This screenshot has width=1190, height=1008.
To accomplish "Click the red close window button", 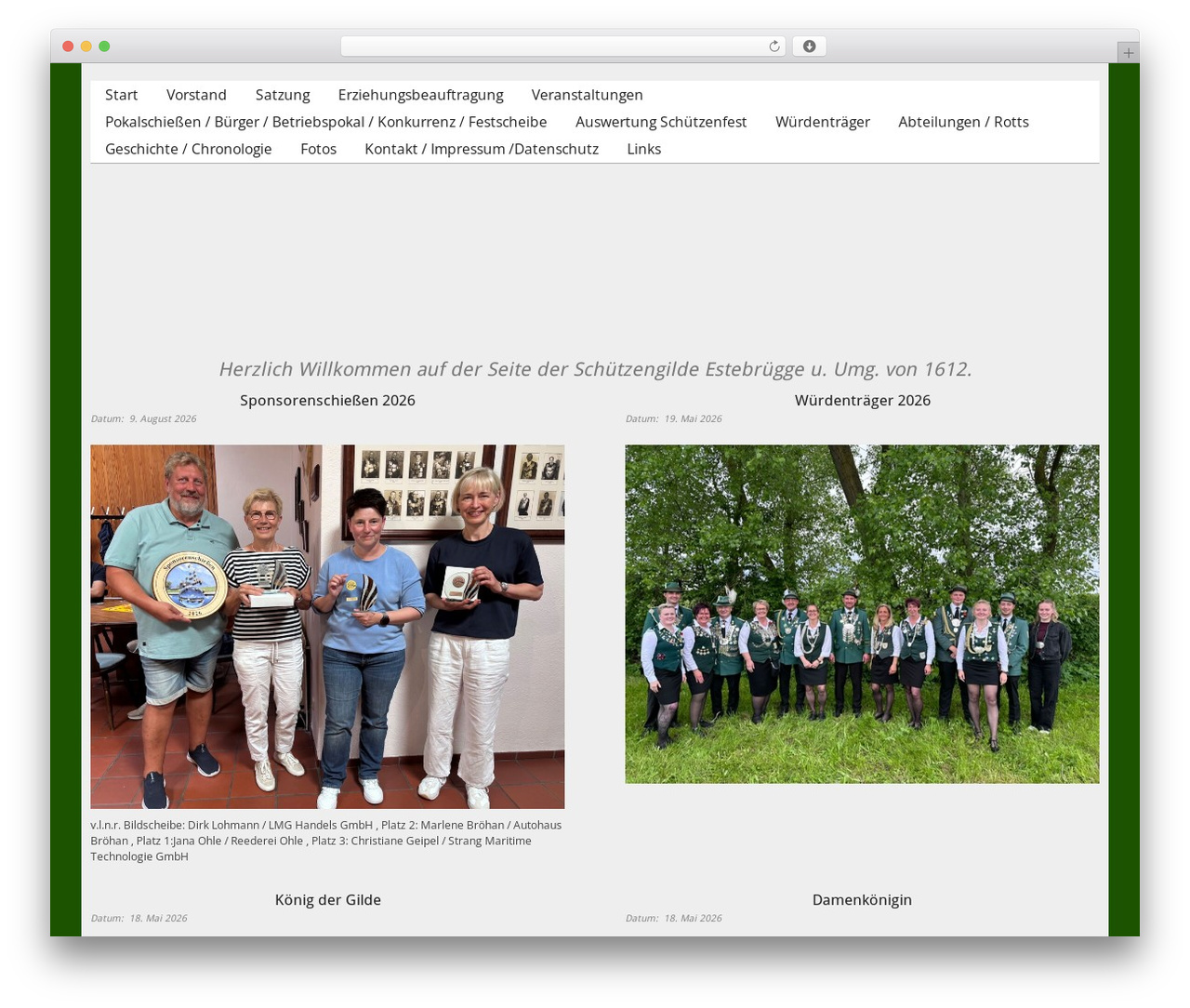I will pos(68,46).
